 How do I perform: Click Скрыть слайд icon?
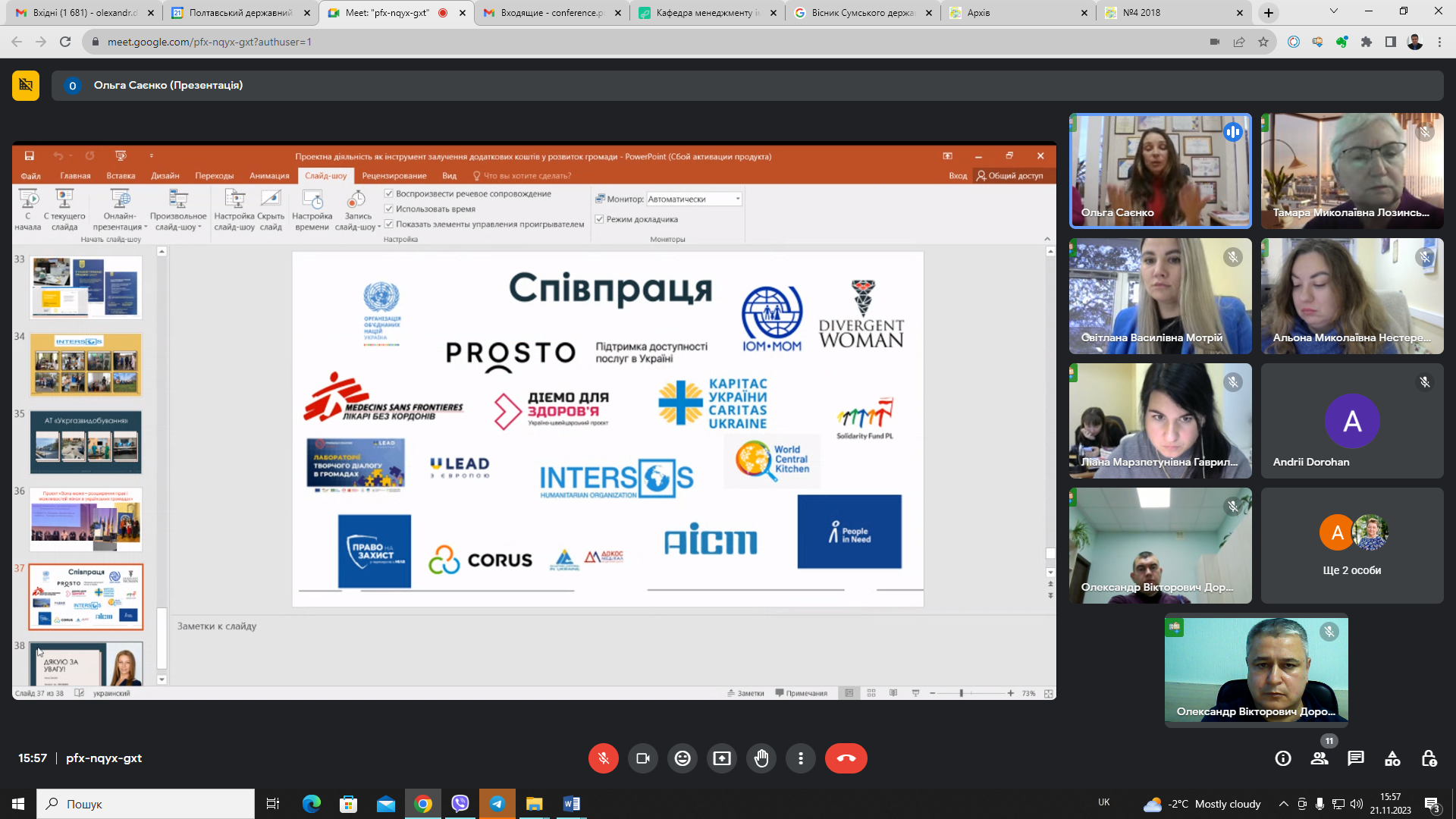pyautogui.click(x=271, y=210)
